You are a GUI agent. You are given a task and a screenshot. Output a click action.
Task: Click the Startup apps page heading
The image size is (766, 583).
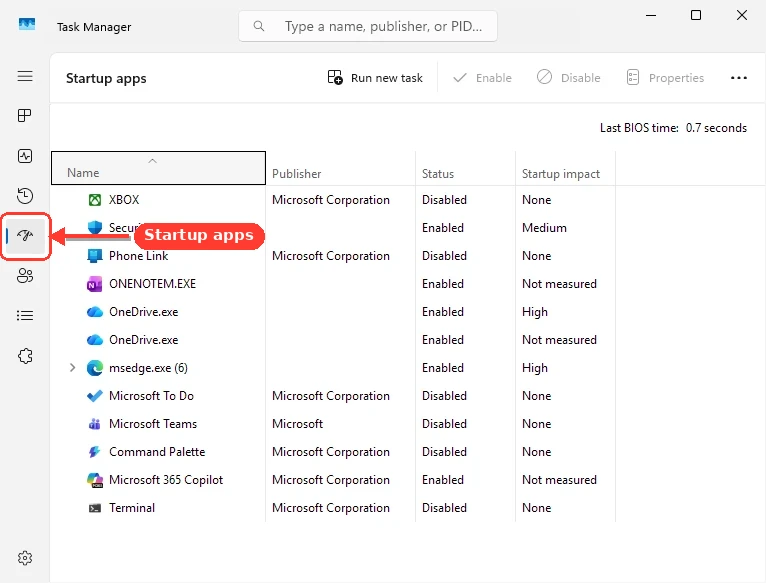click(x=106, y=78)
